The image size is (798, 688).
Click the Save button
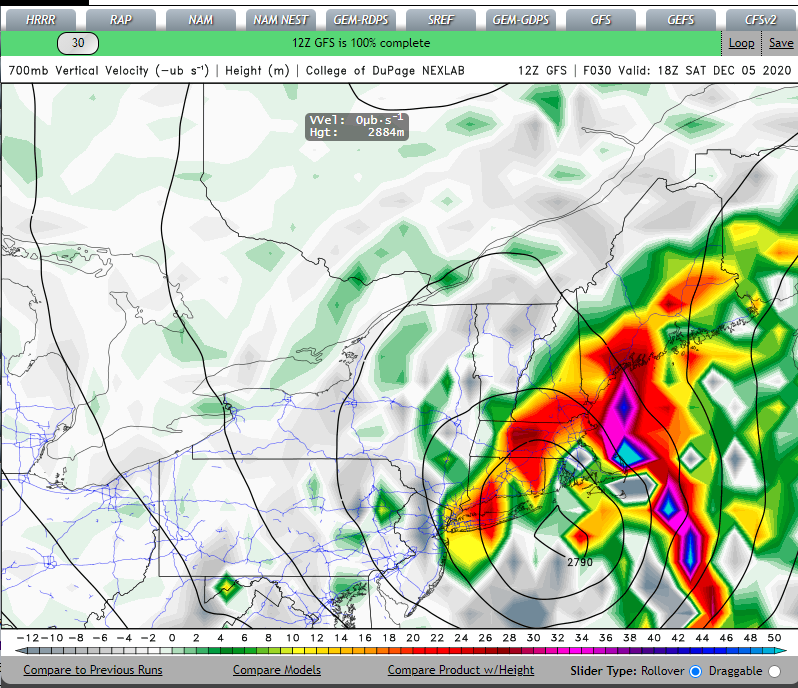(781, 43)
